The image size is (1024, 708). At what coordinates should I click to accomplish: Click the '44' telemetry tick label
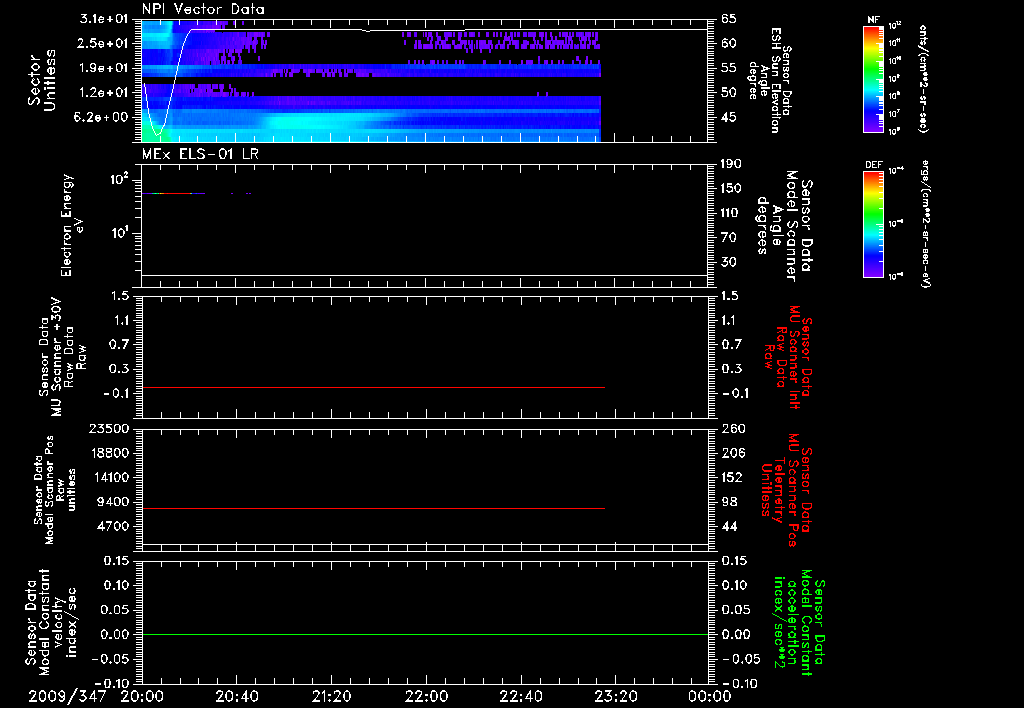coord(729,526)
